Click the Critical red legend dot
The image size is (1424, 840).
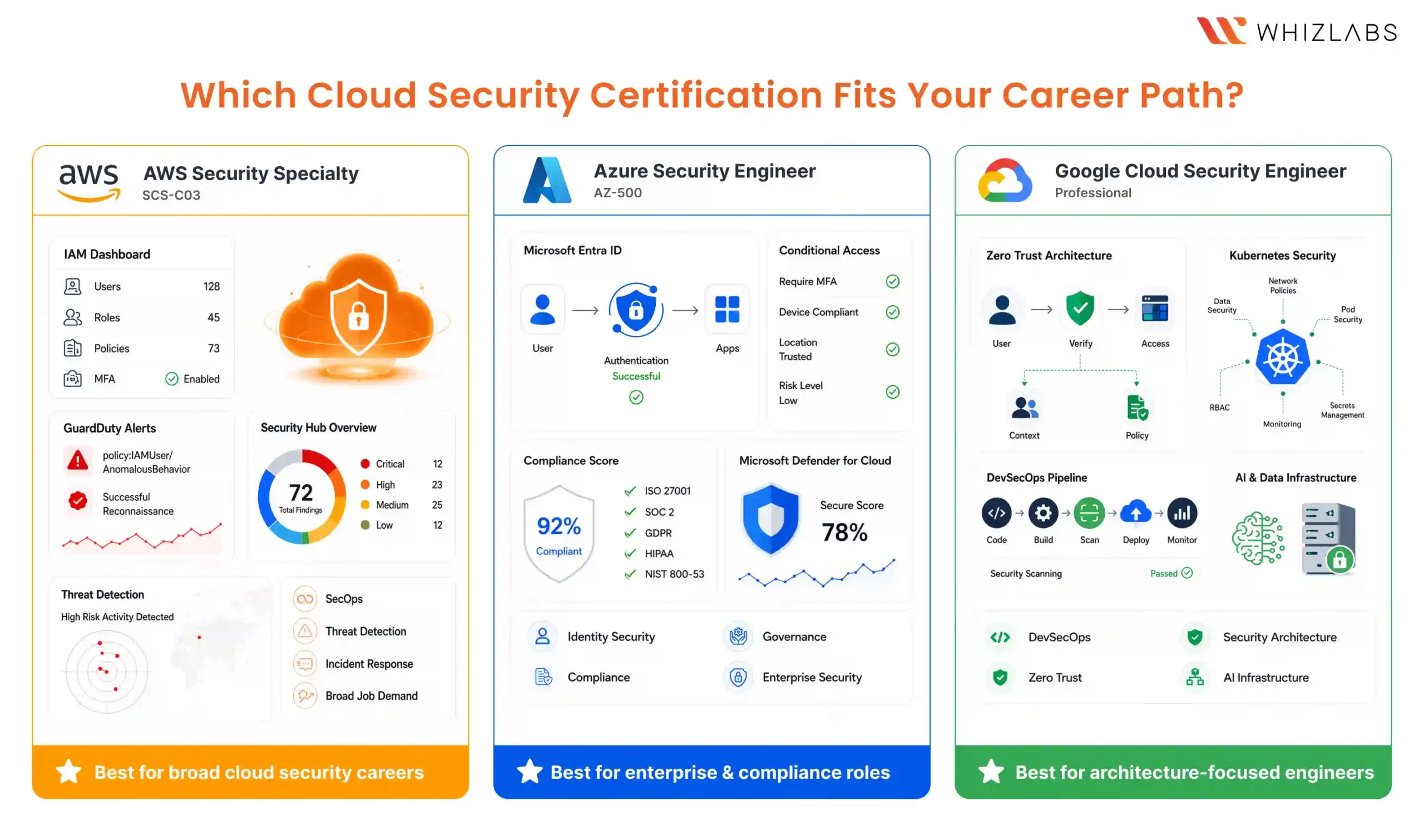click(x=365, y=464)
